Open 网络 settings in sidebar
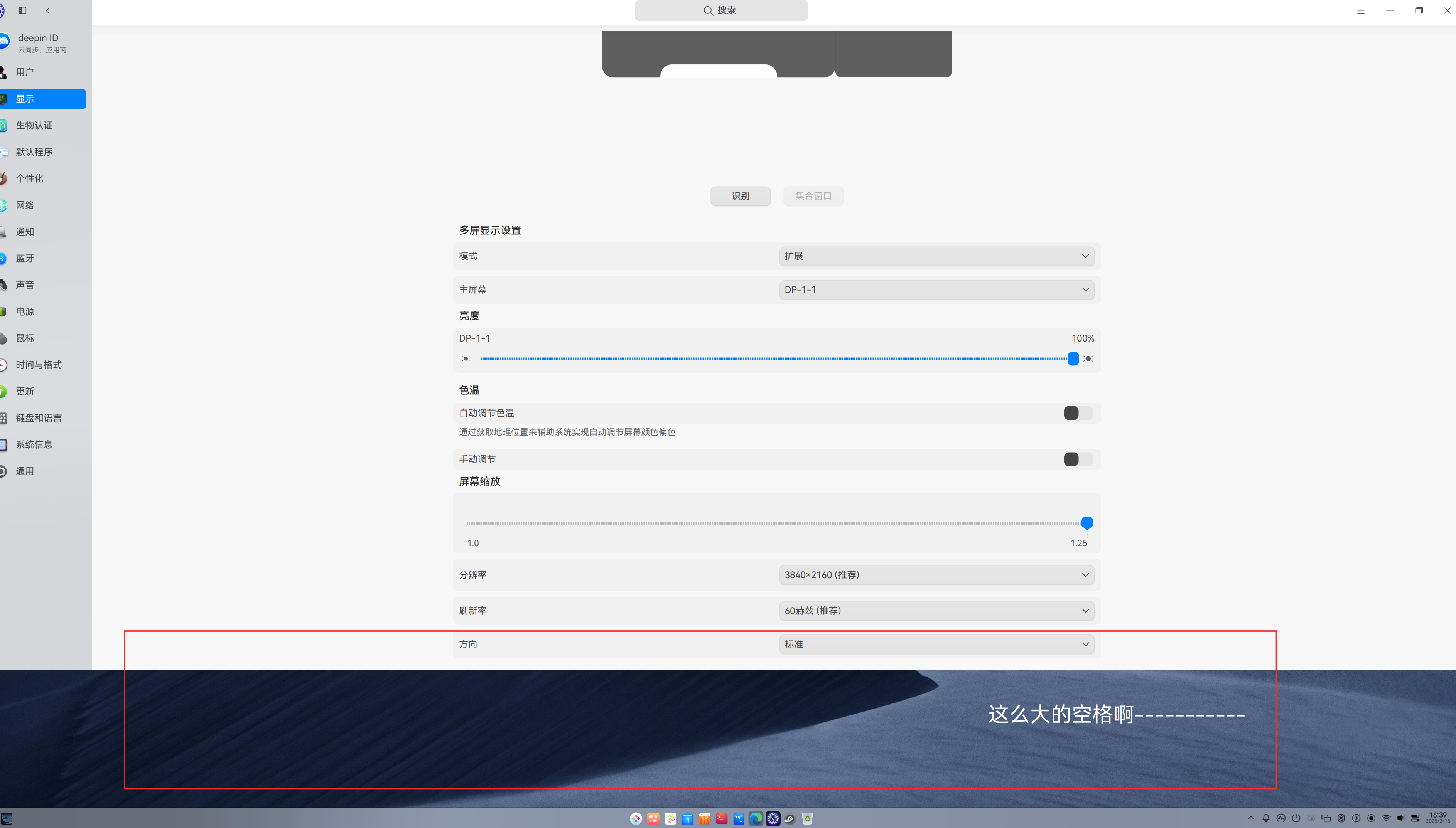The image size is (1456, 828). (x=43, y=205)
